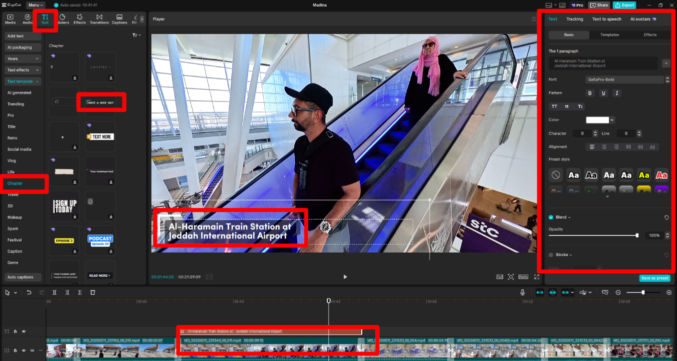Screen dimensions: 677x361
Task: Show more tabs with the arrow
Action: coord(142,19)
